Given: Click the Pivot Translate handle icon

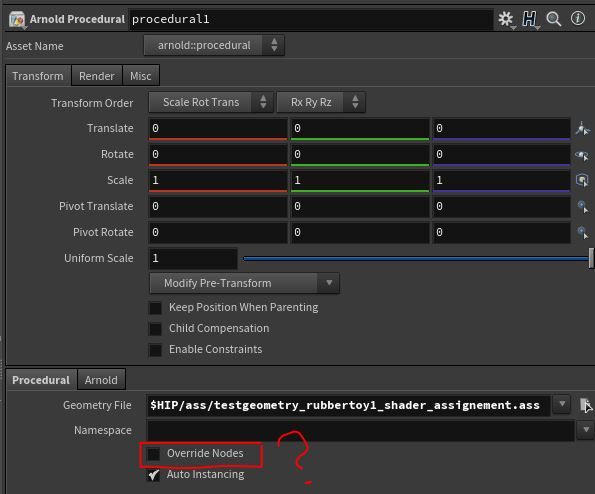Looking at the screenshot, I should click(x=582, y=206).
